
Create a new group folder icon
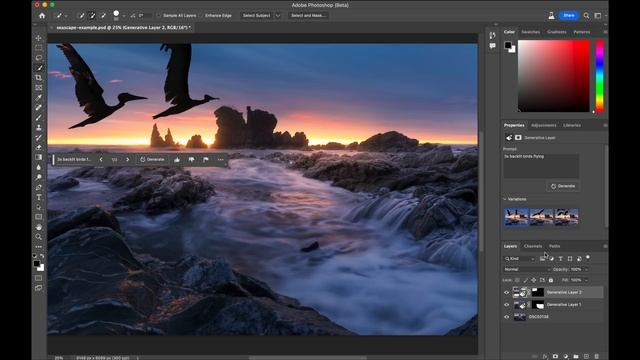click(576, 356)
